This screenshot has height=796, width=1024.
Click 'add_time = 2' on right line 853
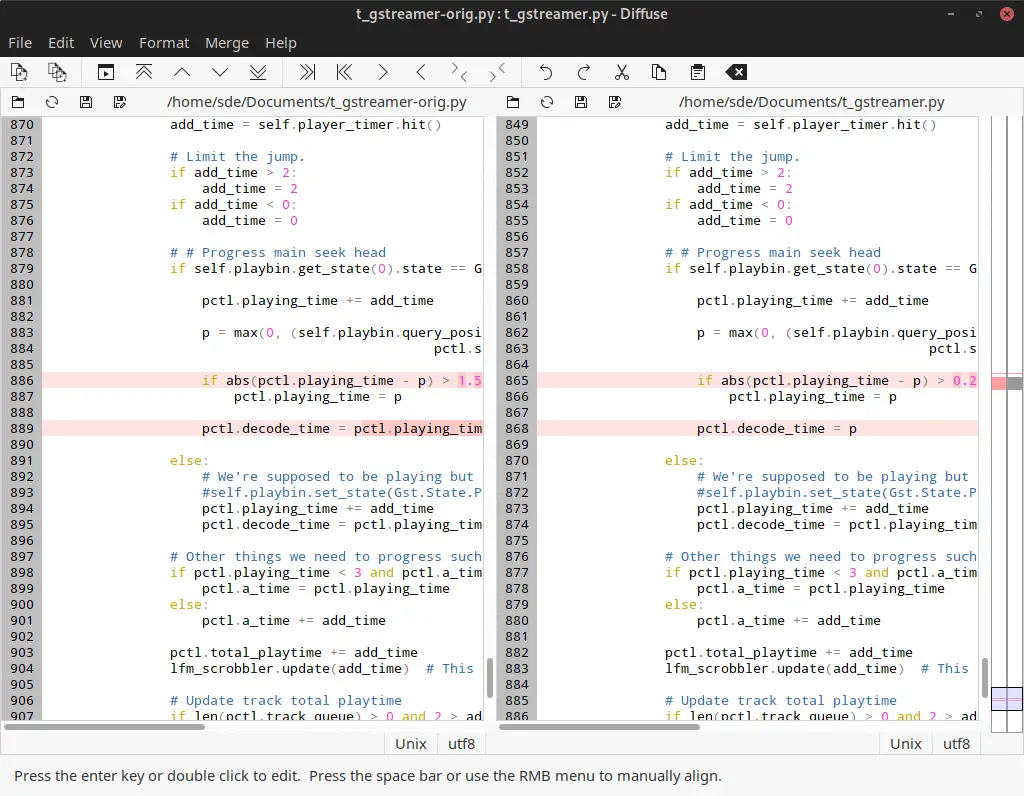click(x=744, y=189)
